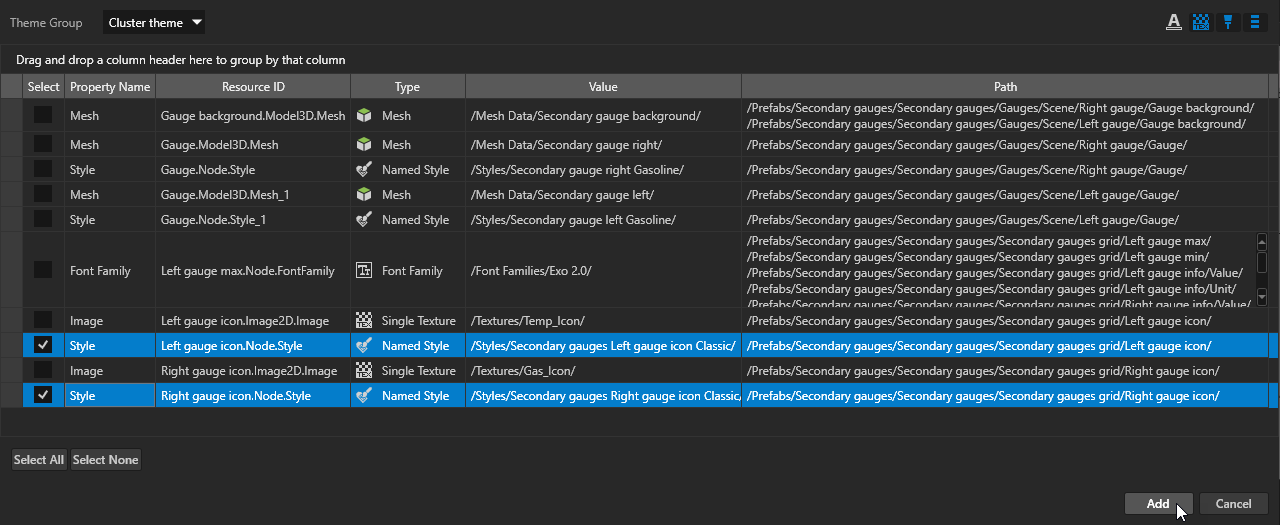The height and width of the screenshot is (525, 1280).
Task: Toggle the style brush filter icon
Action: tap(1228, 22)
